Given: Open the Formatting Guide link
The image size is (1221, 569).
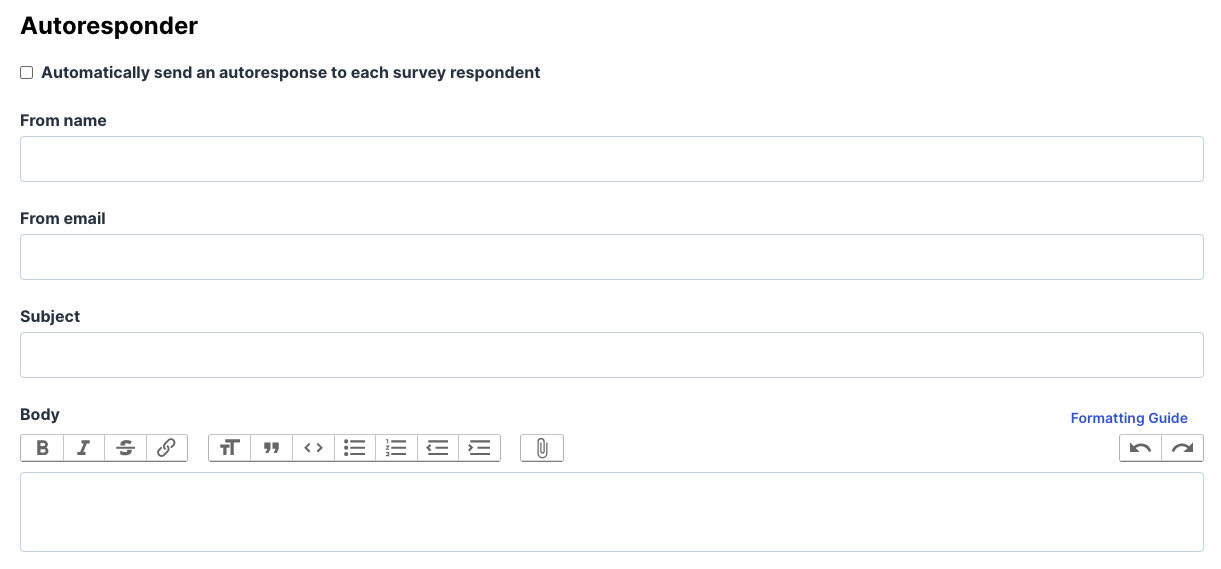Looking at the screenshot, I should pyautogui.click(x=1129, y=418).
